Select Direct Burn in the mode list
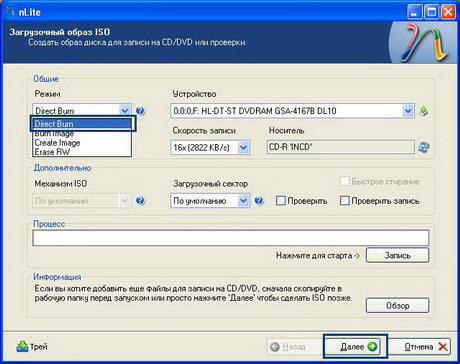460x364 pixels. pos(83,124)
